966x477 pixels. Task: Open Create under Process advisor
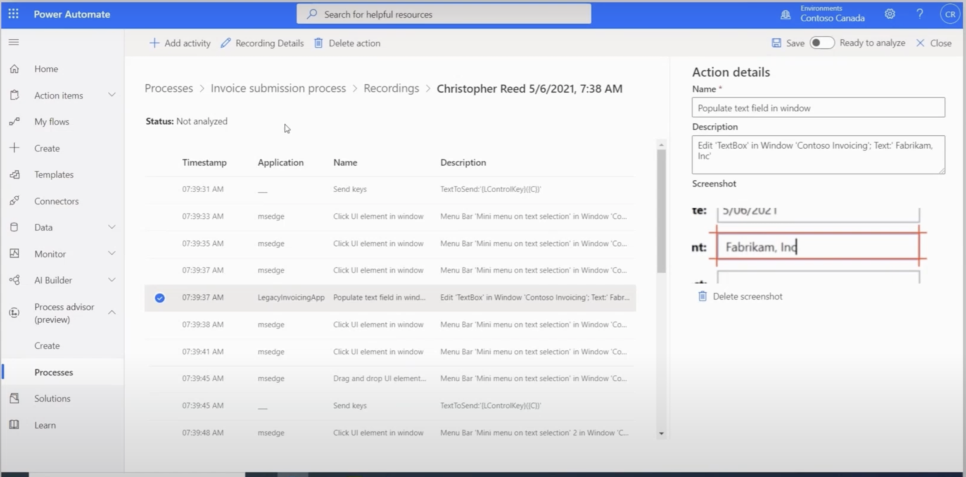click(47, 346)
